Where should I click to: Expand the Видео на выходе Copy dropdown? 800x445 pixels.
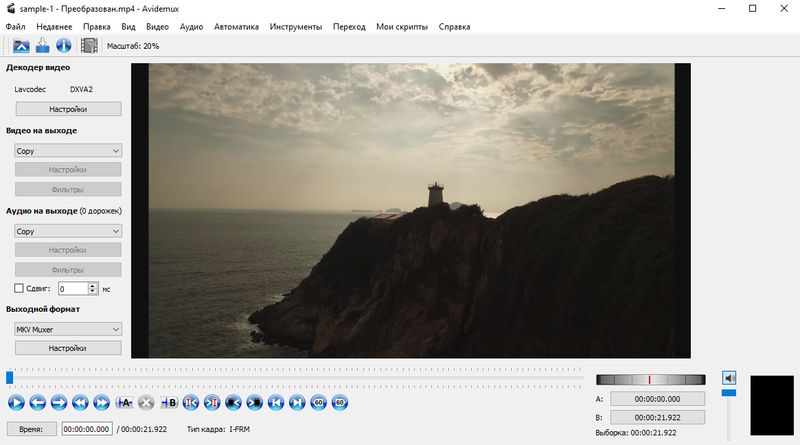coord(68,150)
